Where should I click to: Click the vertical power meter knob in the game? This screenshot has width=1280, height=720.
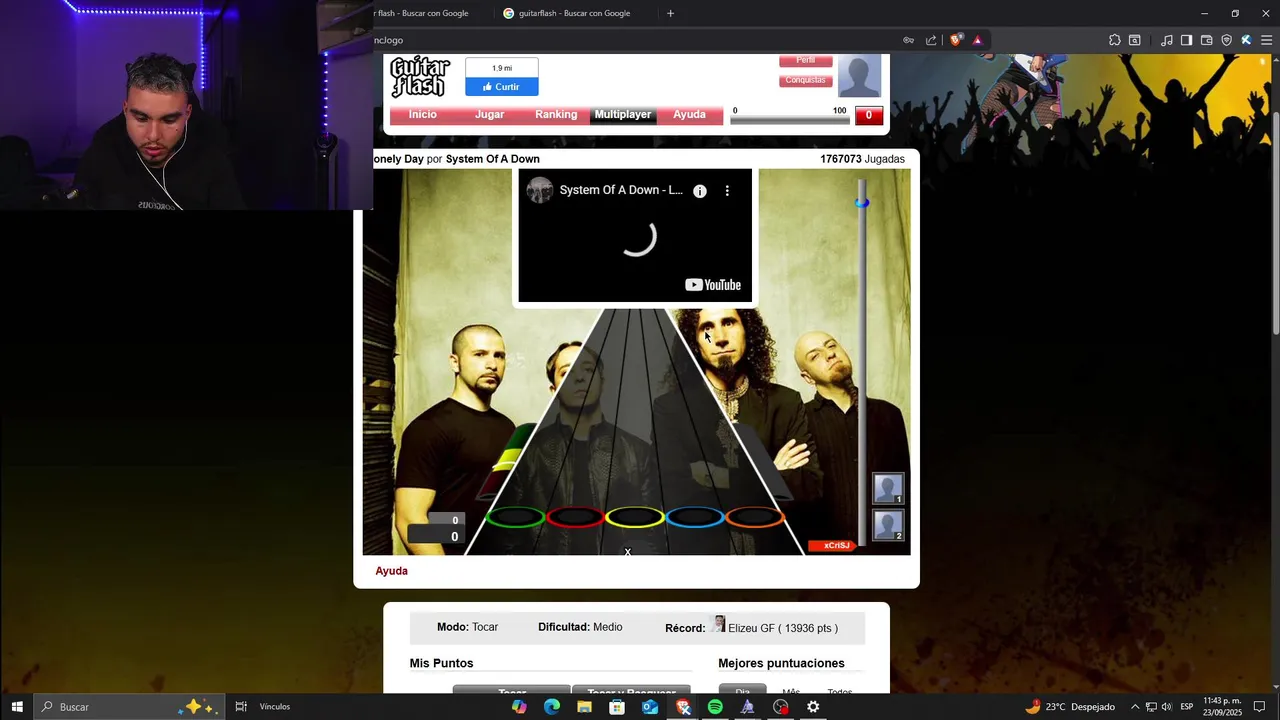pyautogui.click(x=862, y=203)
